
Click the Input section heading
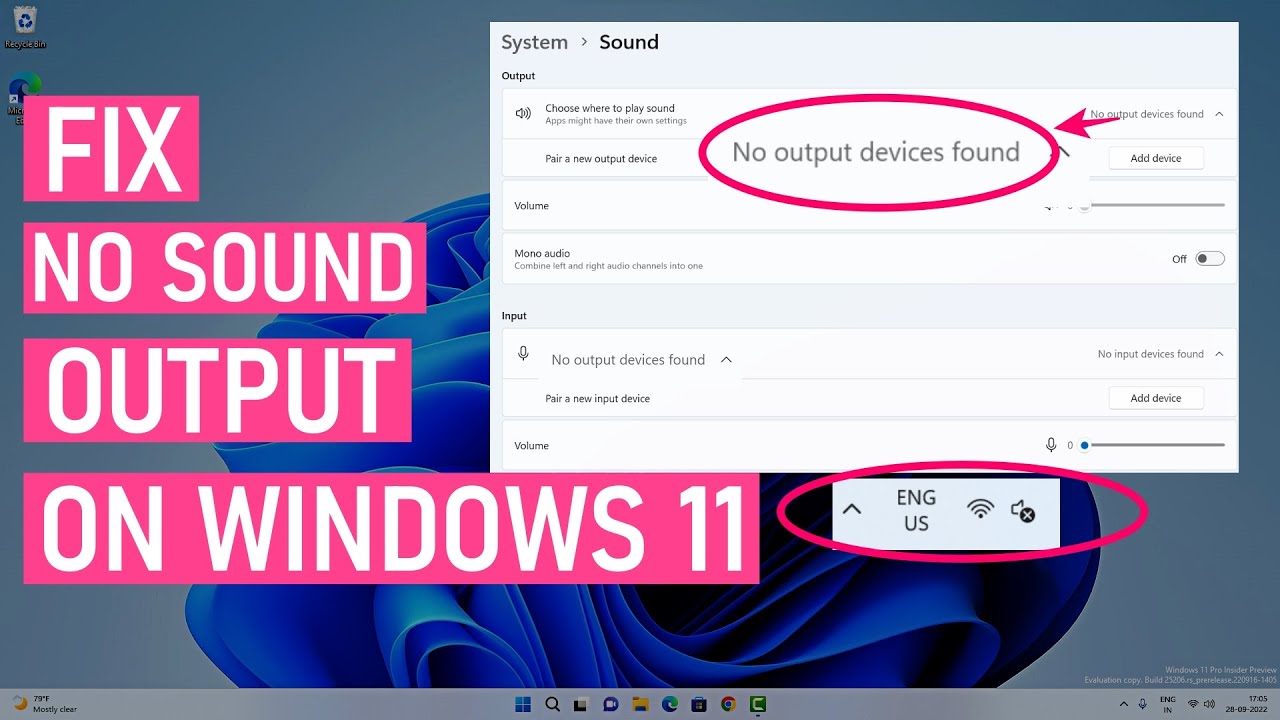[x=514, y=316]
